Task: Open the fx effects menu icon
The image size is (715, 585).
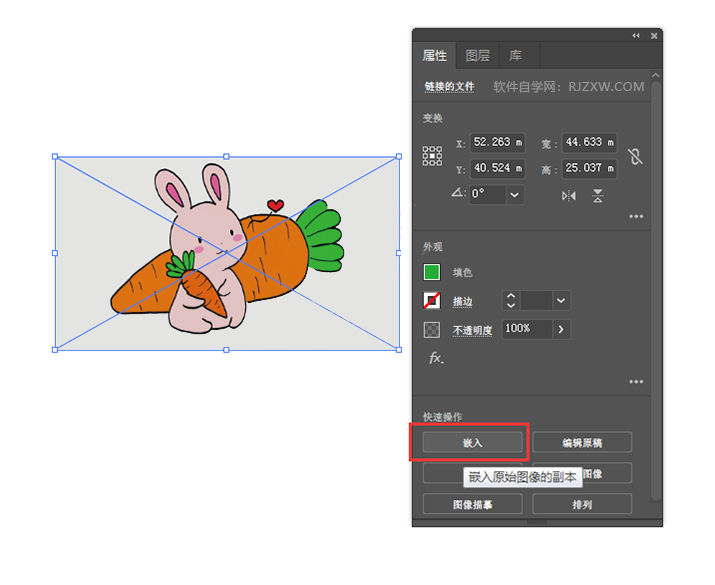Action: pyautogui.click(x=435, y=358)
